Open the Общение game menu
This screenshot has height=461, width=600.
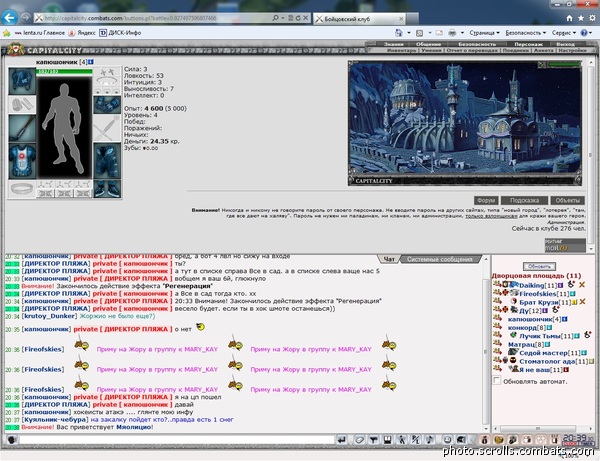tap(428, 44)
